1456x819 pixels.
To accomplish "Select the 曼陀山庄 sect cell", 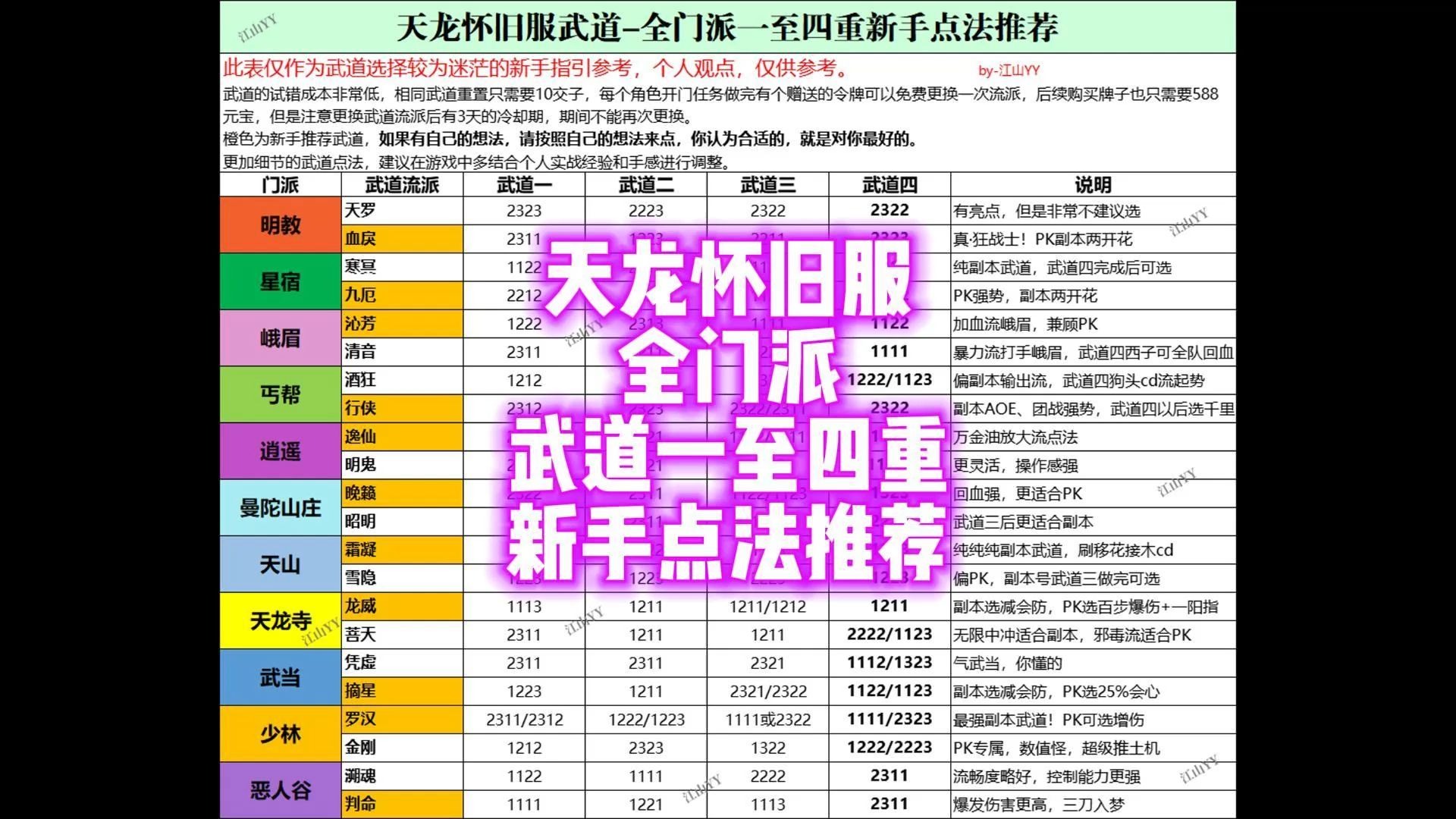I will (281, 507).
